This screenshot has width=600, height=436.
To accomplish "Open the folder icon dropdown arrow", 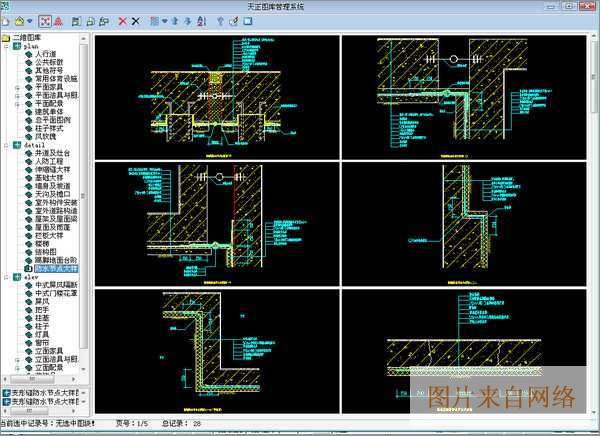I will pyautogui.click(x=31, y=20).
